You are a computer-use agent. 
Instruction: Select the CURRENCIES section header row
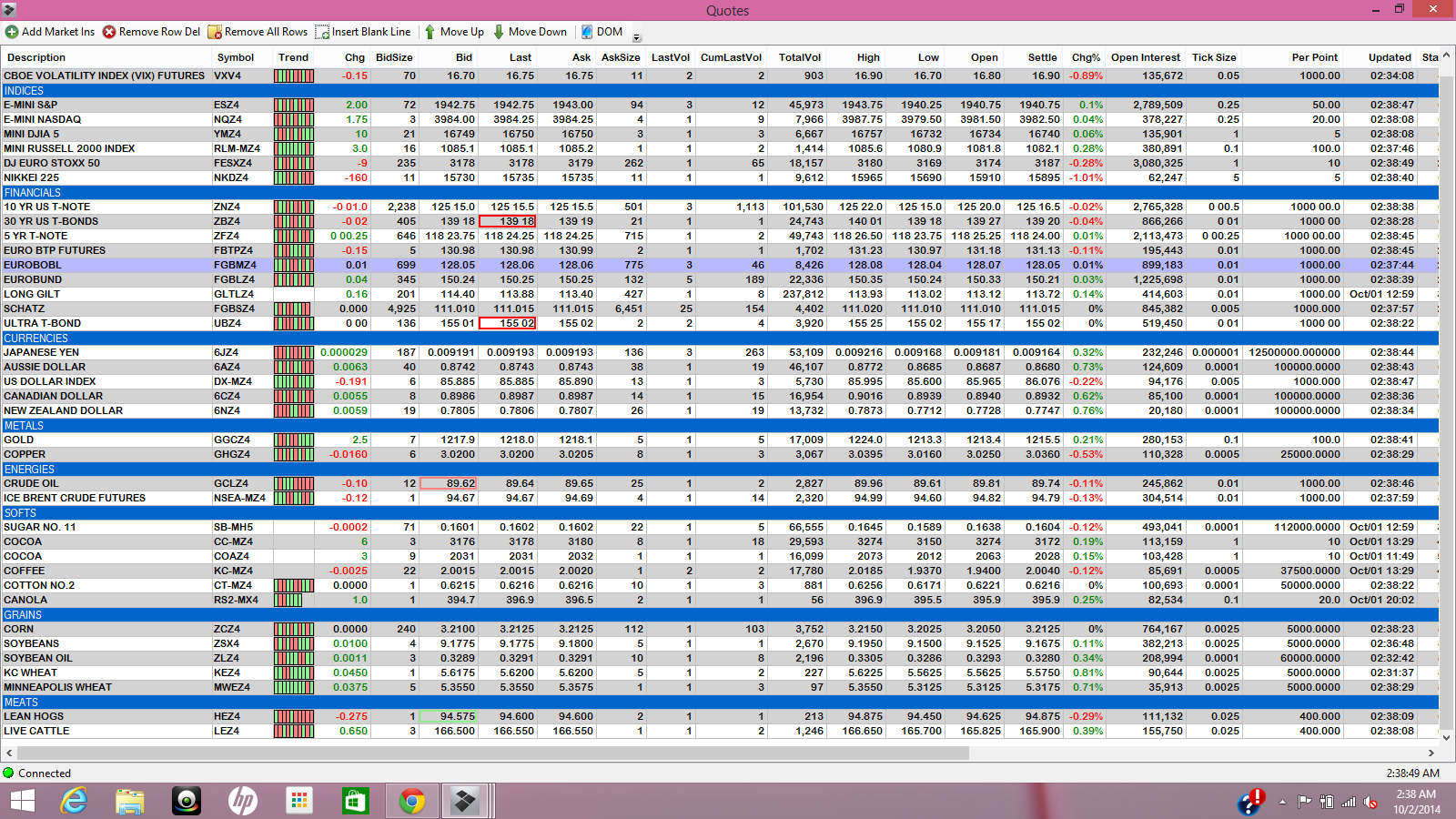pos(720,338)
